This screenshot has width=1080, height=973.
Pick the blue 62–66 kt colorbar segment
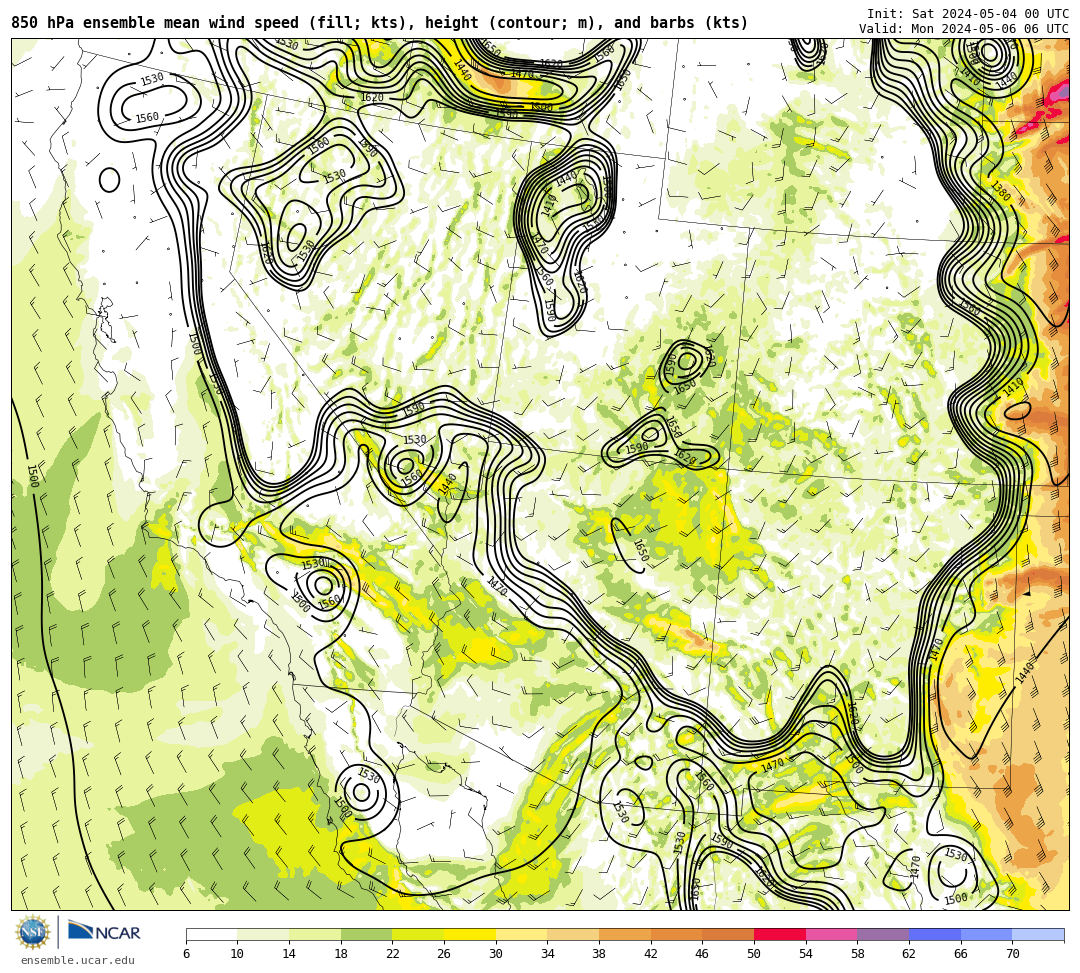(935, 934)
